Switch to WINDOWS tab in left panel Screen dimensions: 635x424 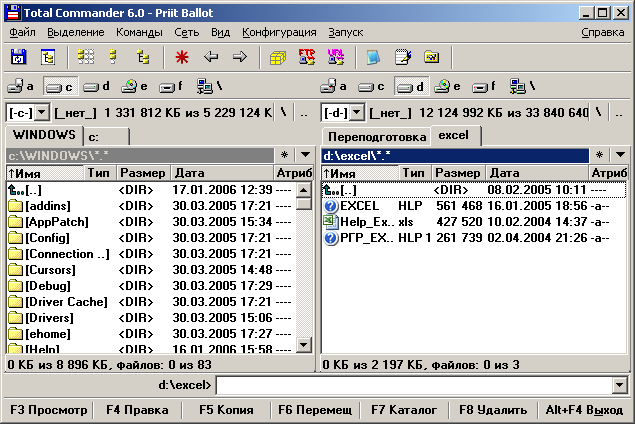(x=44, y=135)
